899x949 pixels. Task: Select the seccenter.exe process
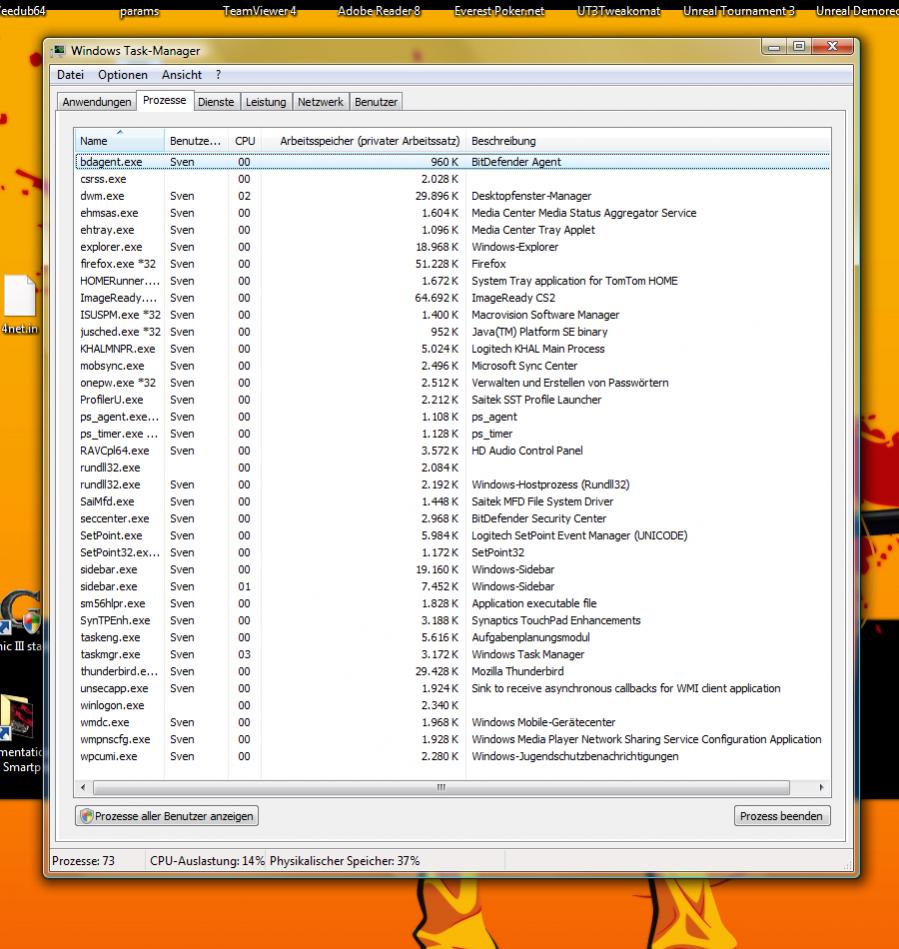[452, 518]
